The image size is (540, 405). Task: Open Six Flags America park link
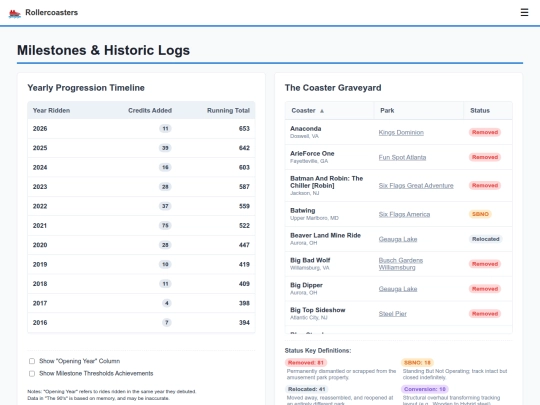point(404,214)
